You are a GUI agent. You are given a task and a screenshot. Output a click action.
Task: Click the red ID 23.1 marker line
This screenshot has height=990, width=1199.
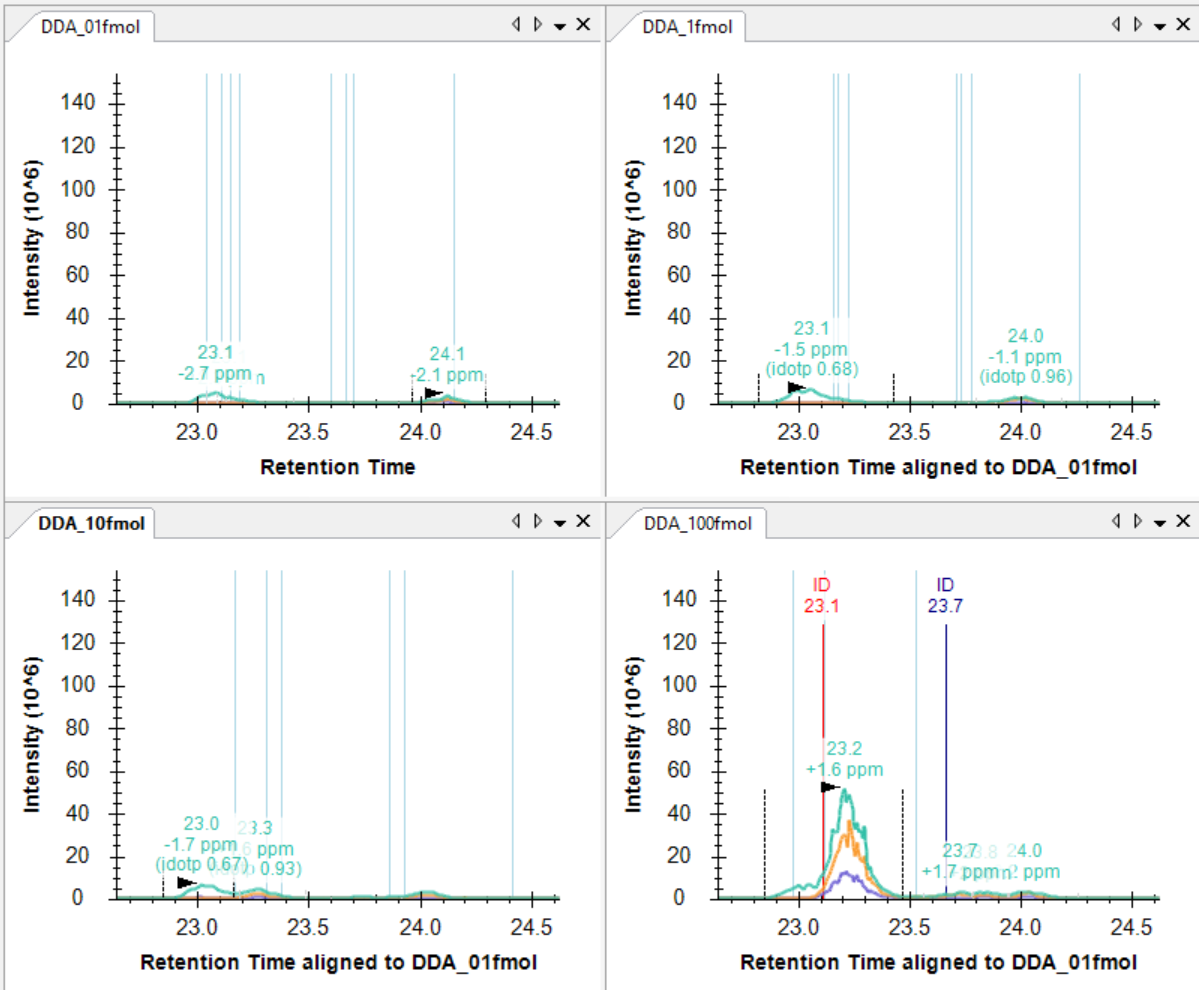point(823,700)
